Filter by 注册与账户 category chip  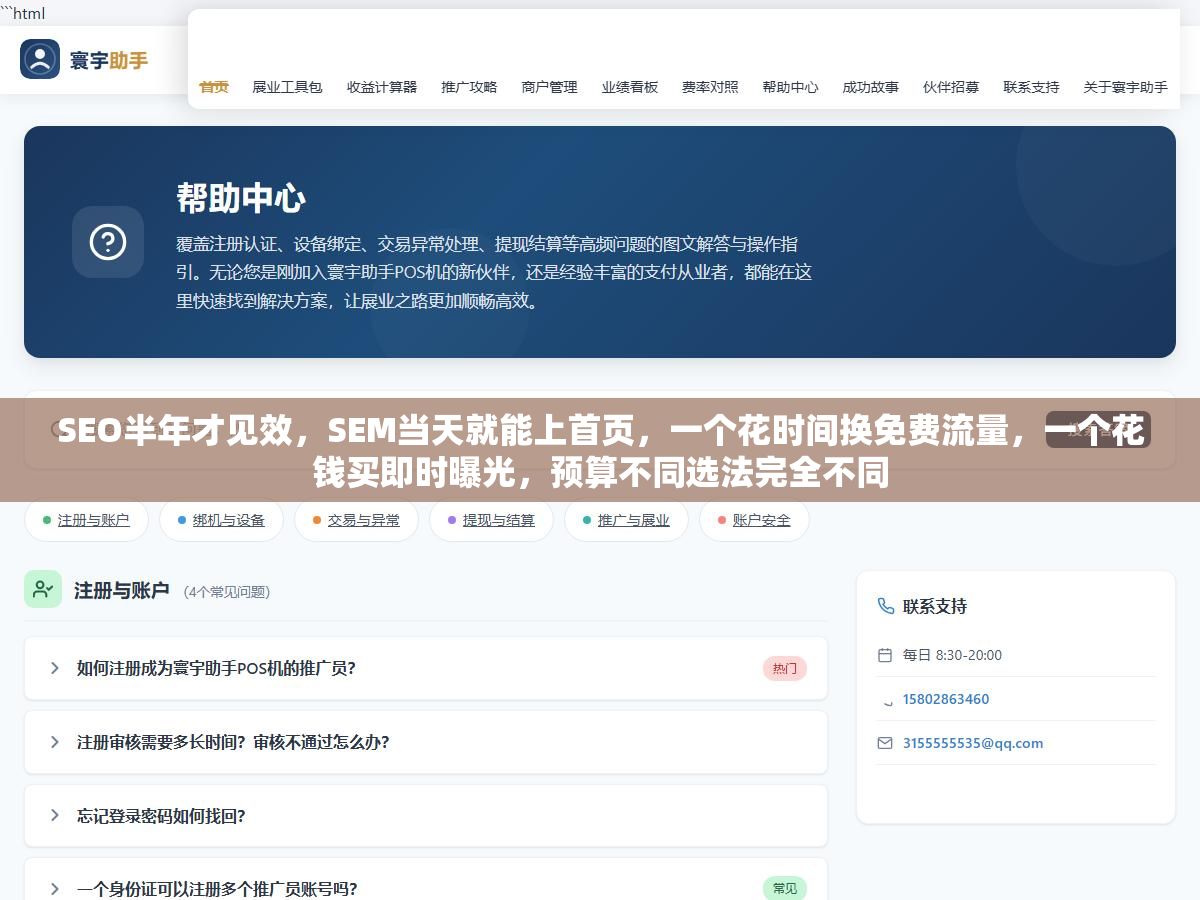click(86, 520)
